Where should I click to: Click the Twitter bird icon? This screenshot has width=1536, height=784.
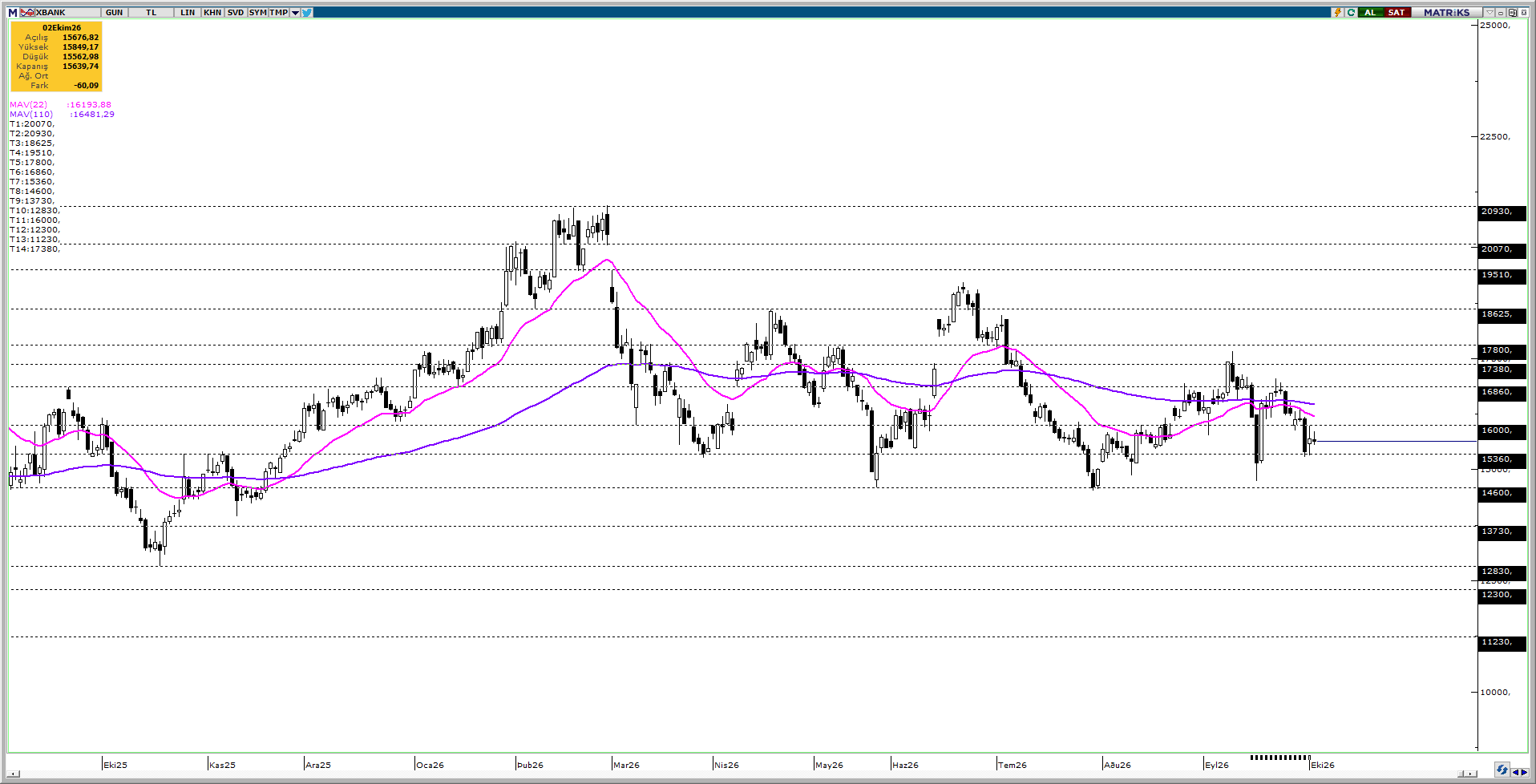click(307, 13)
